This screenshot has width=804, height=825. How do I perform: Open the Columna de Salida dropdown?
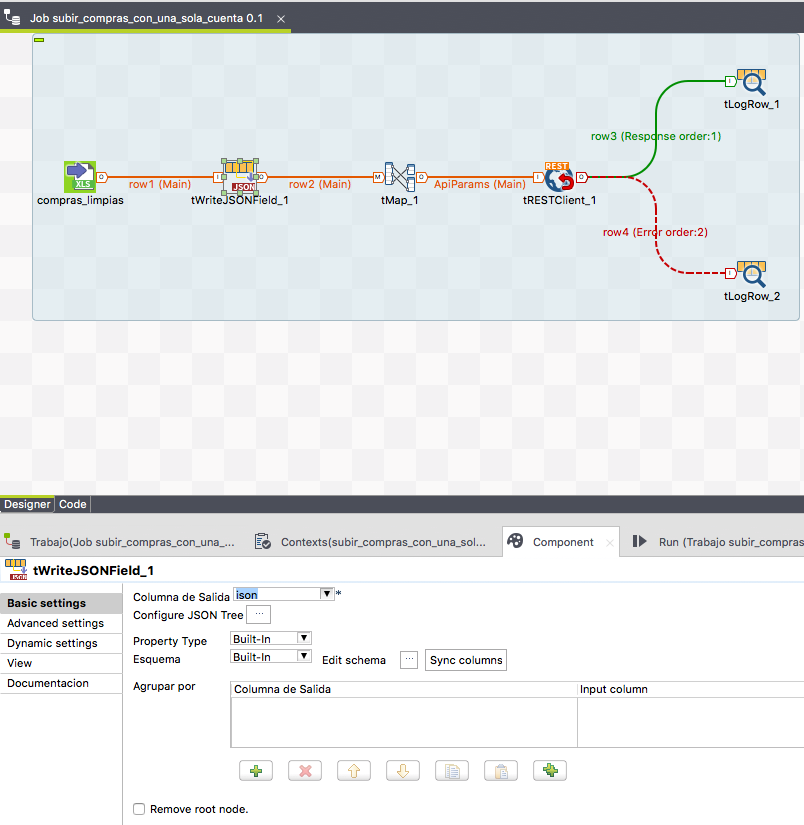(327, 594)
